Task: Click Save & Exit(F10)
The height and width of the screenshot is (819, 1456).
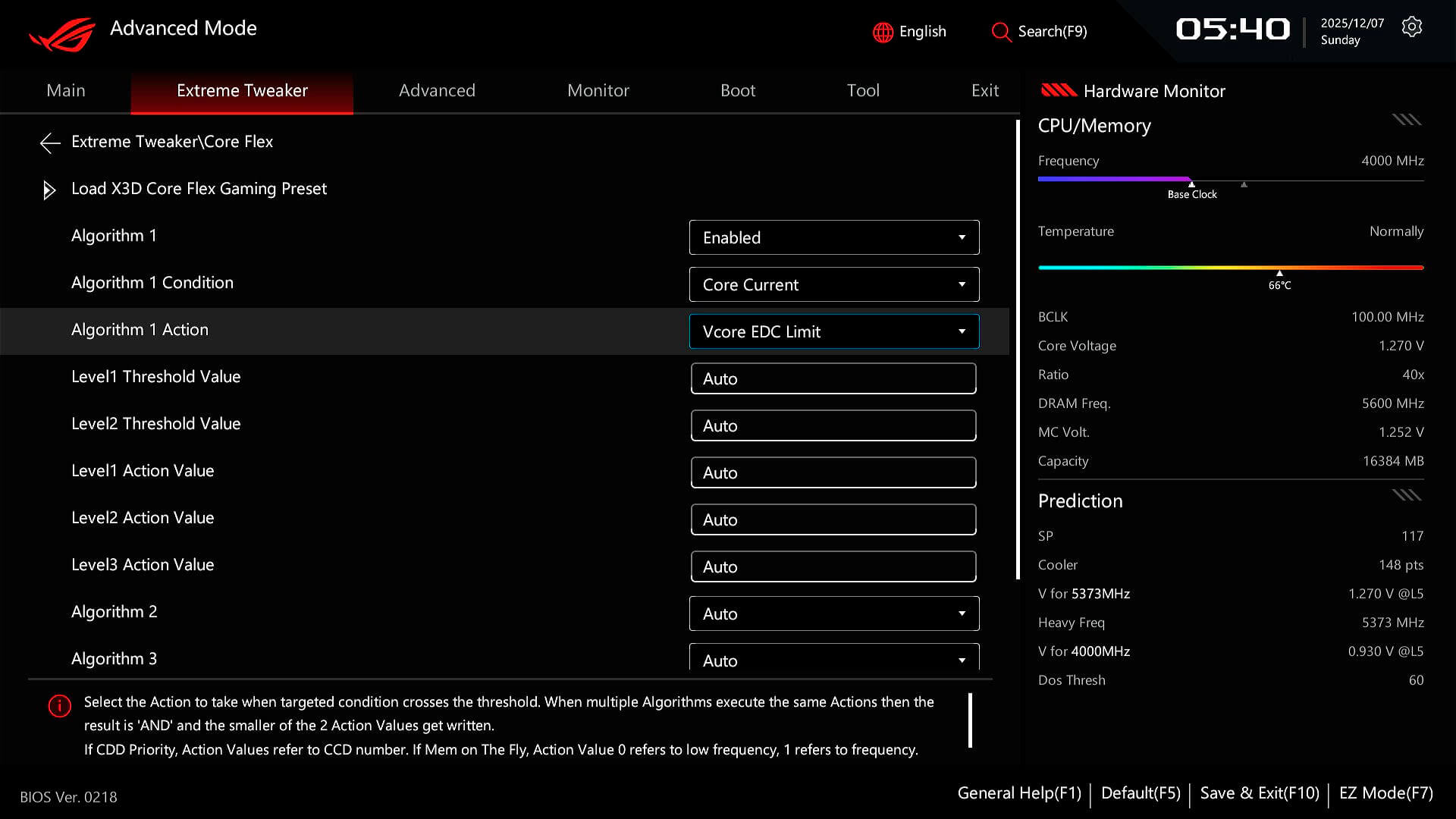Action: pos(1260,793)
